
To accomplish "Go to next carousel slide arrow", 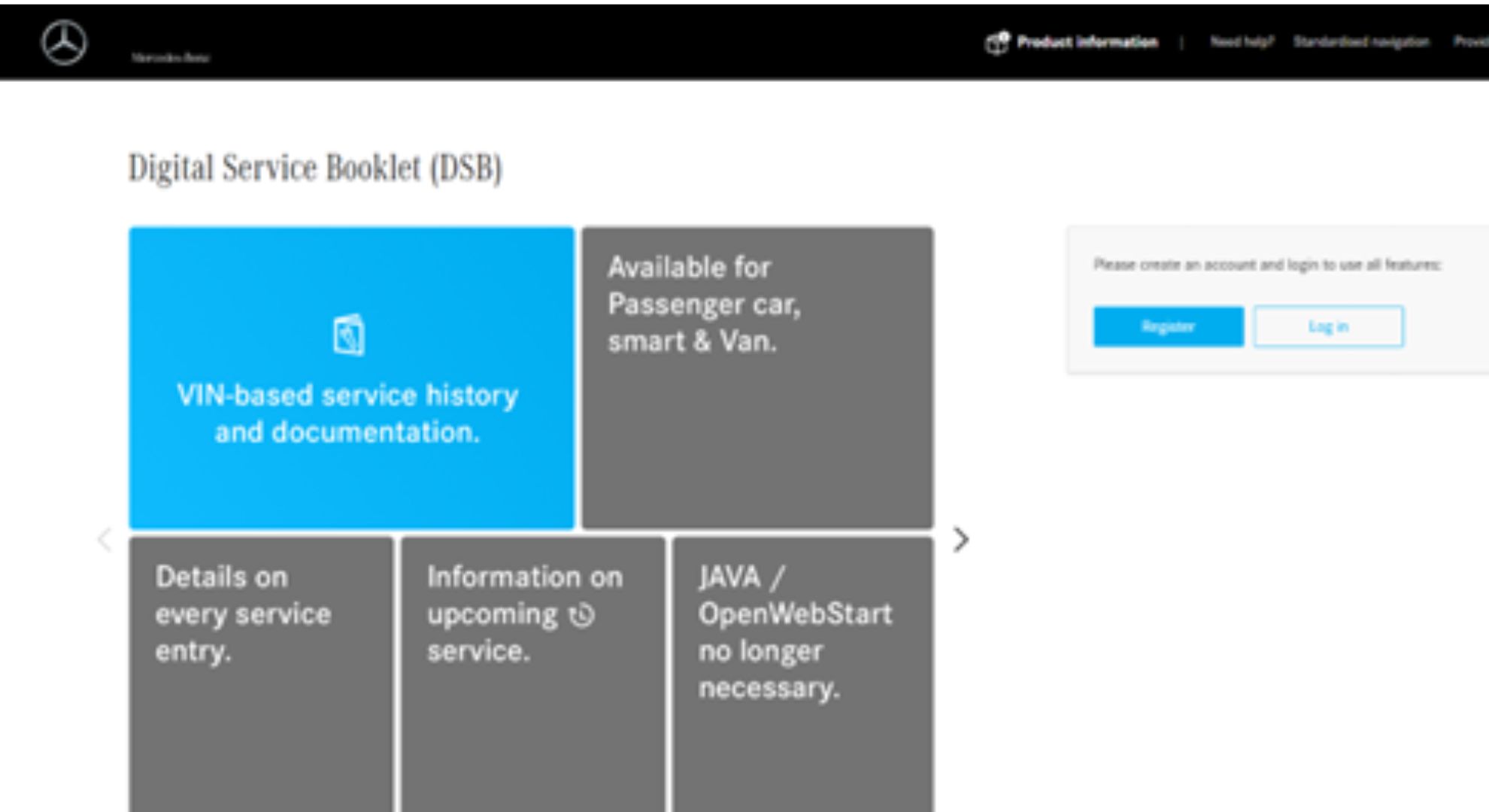I will pyautogui.click(x=960, y=539).
